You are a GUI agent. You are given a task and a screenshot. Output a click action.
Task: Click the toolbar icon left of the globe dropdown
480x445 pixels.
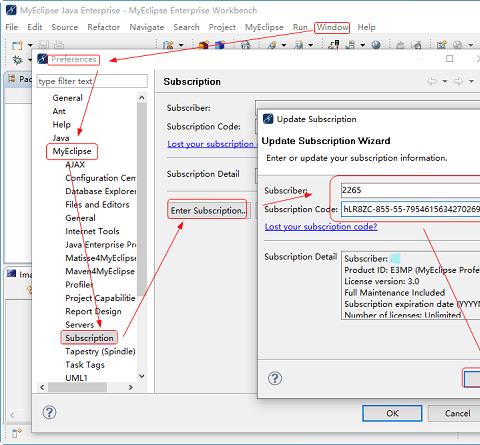tap(350, 45)
